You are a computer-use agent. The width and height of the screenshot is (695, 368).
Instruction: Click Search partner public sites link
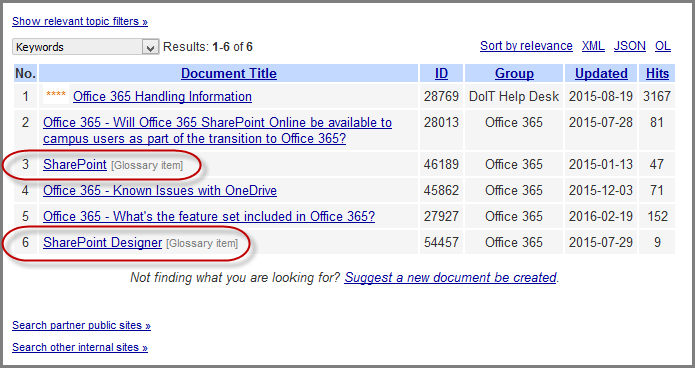[x=81, y=325]
